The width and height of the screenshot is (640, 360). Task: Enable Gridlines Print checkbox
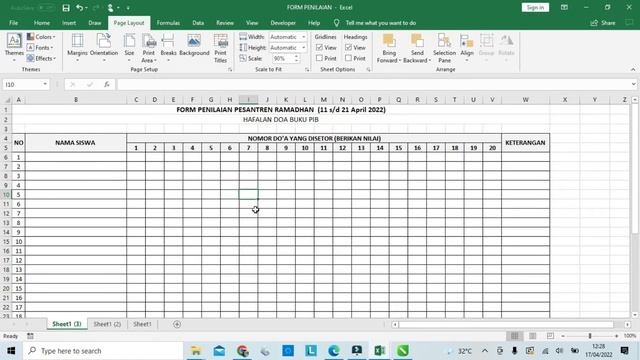pyautogui.click(x=319, y=58)
